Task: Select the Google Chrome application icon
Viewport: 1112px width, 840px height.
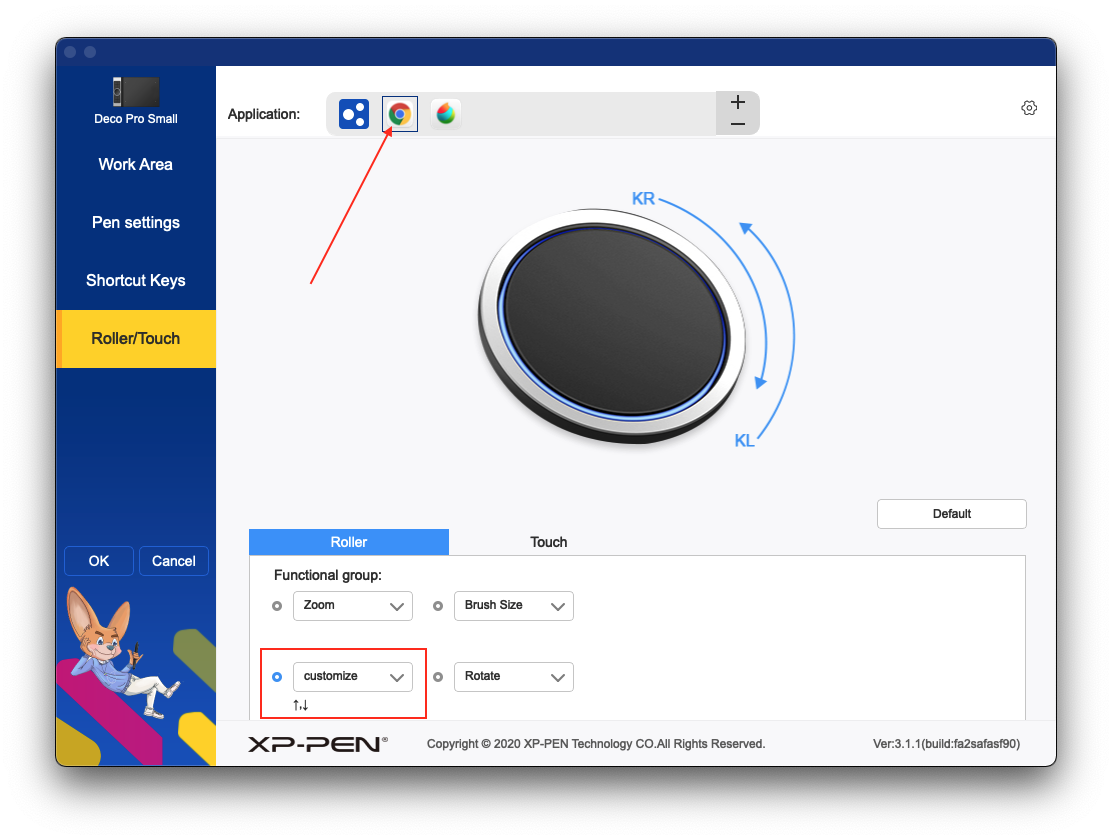Action: (400, 114)
